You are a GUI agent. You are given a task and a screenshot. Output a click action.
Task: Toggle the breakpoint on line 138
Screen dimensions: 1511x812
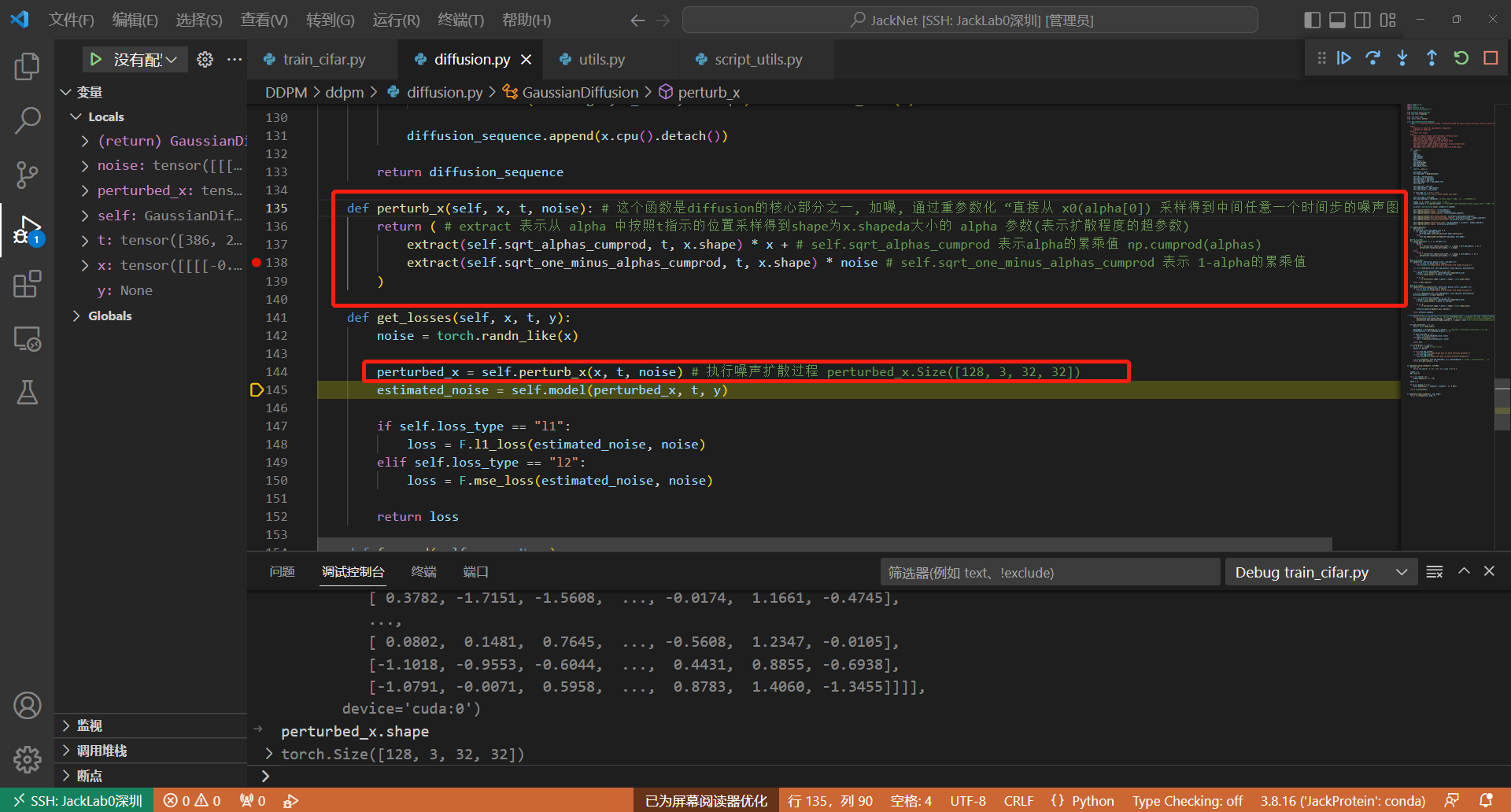[256, 263]
